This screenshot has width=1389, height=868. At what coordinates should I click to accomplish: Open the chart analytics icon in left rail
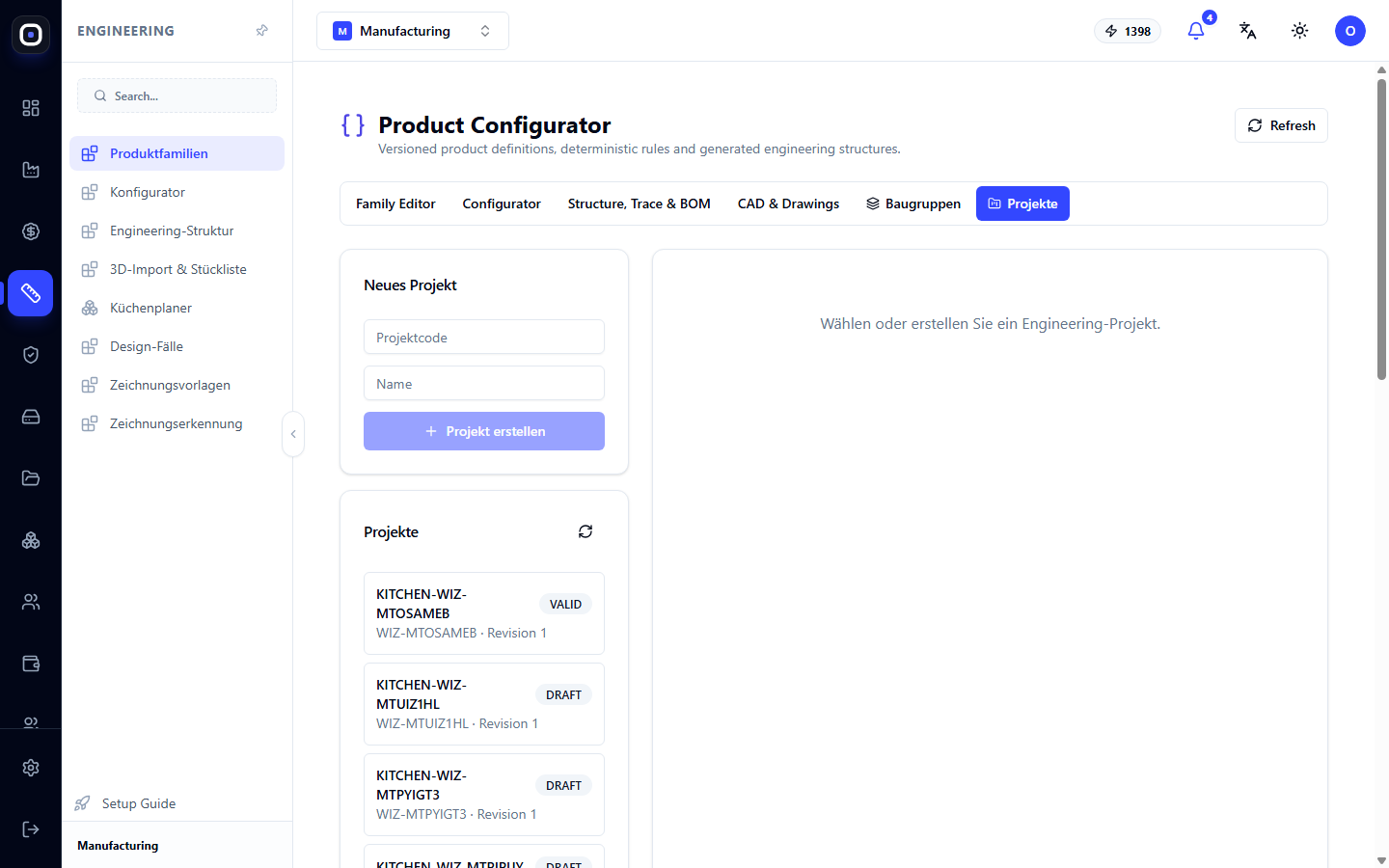pyautogui.click(x=31, y=170)
